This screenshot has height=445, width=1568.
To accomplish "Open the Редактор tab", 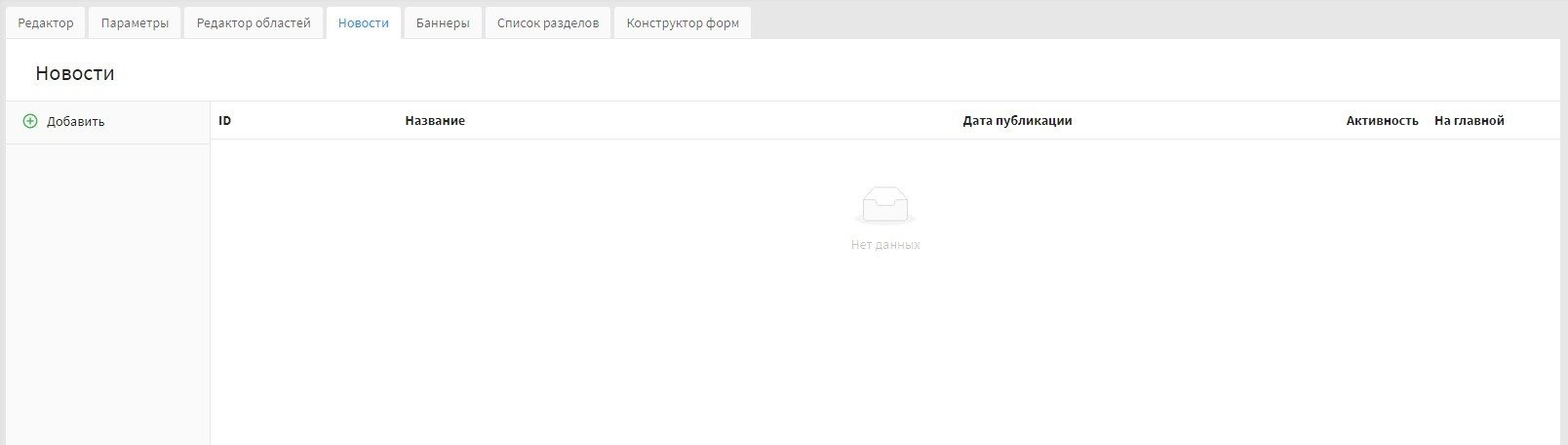I will 46,23.
